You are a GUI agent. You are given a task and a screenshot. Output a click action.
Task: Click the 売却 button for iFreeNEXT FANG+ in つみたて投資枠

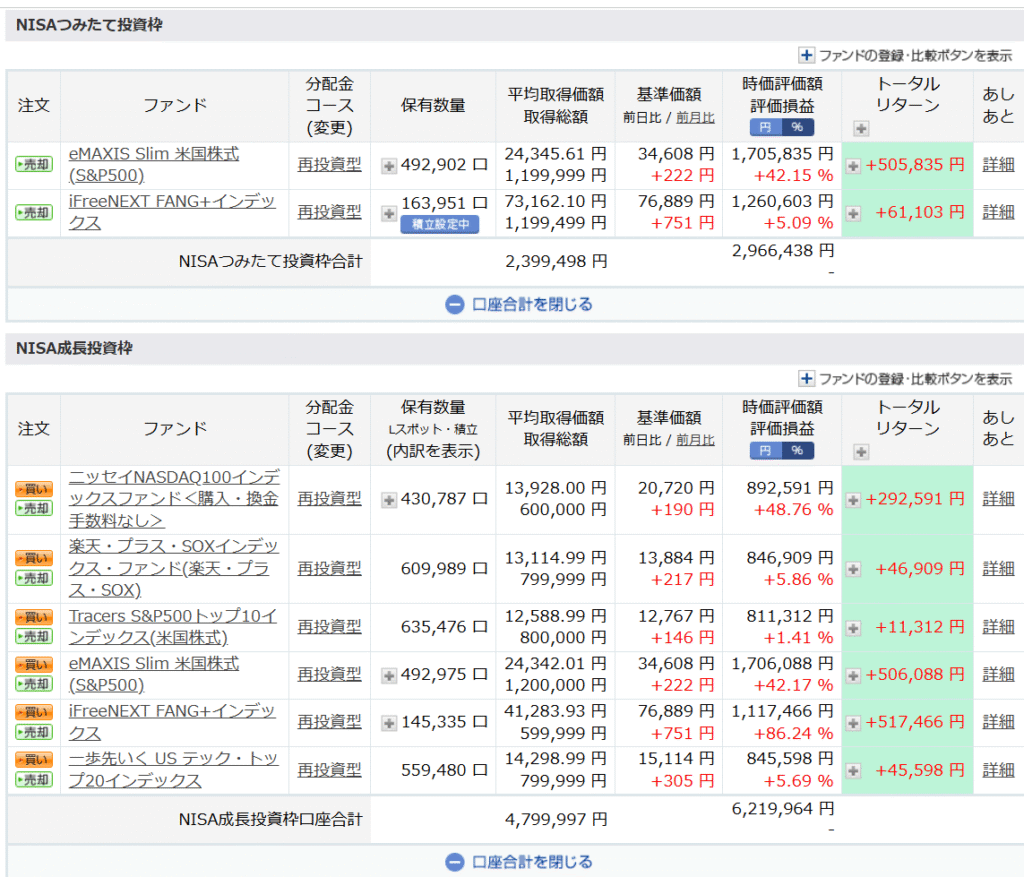click(x=34, y=212)
